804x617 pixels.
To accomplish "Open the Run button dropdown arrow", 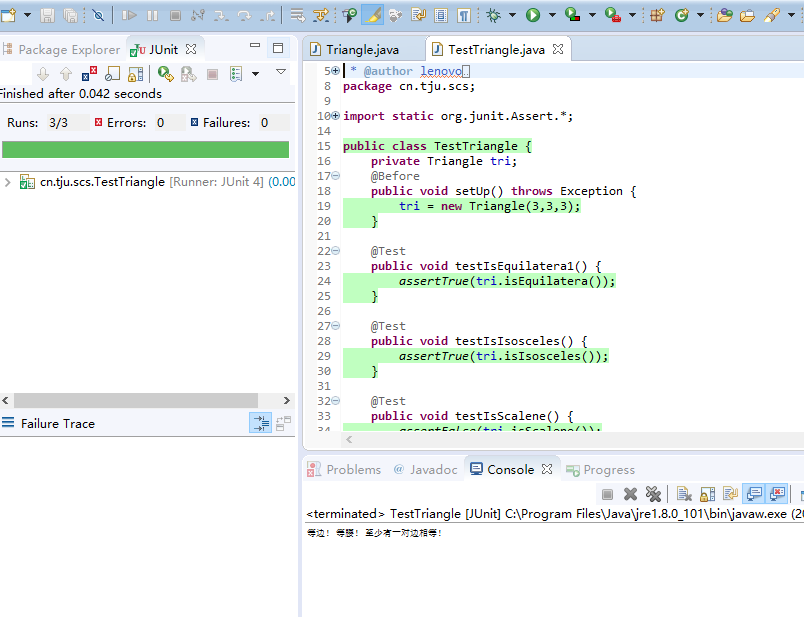I will pos(552,15).
